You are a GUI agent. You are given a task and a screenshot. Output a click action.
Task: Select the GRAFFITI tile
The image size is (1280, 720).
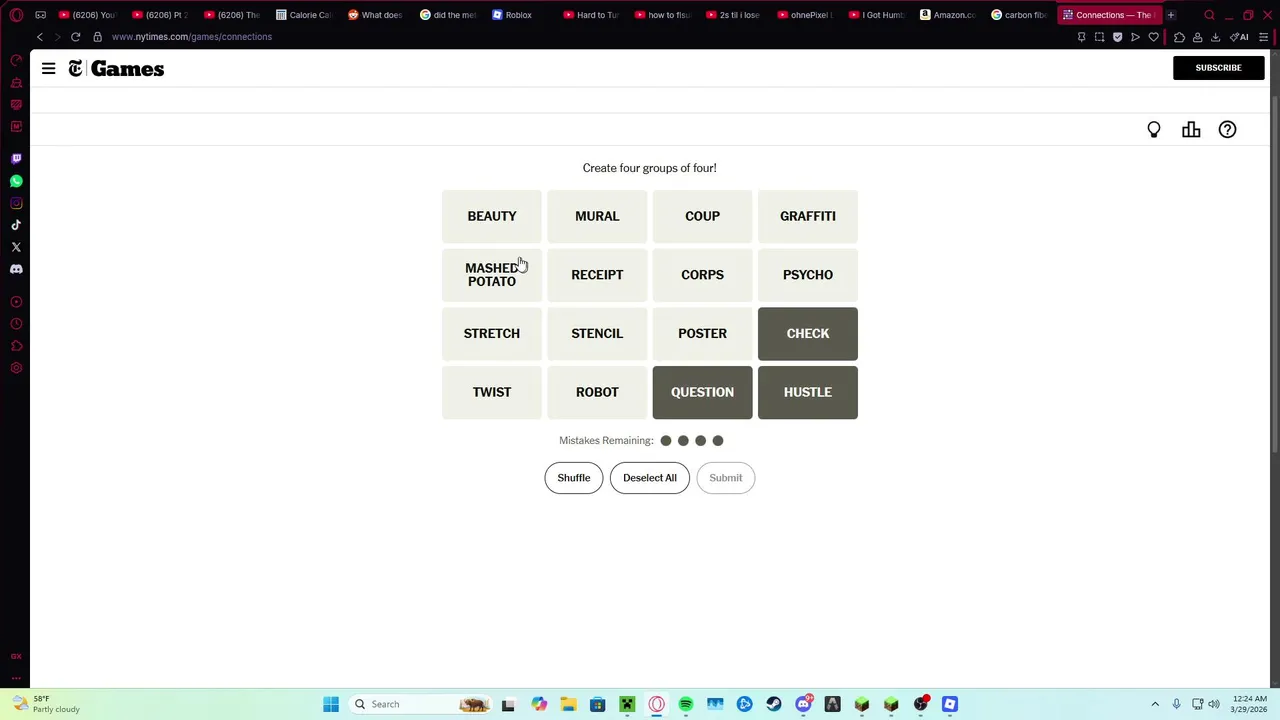tap(808, 216)
